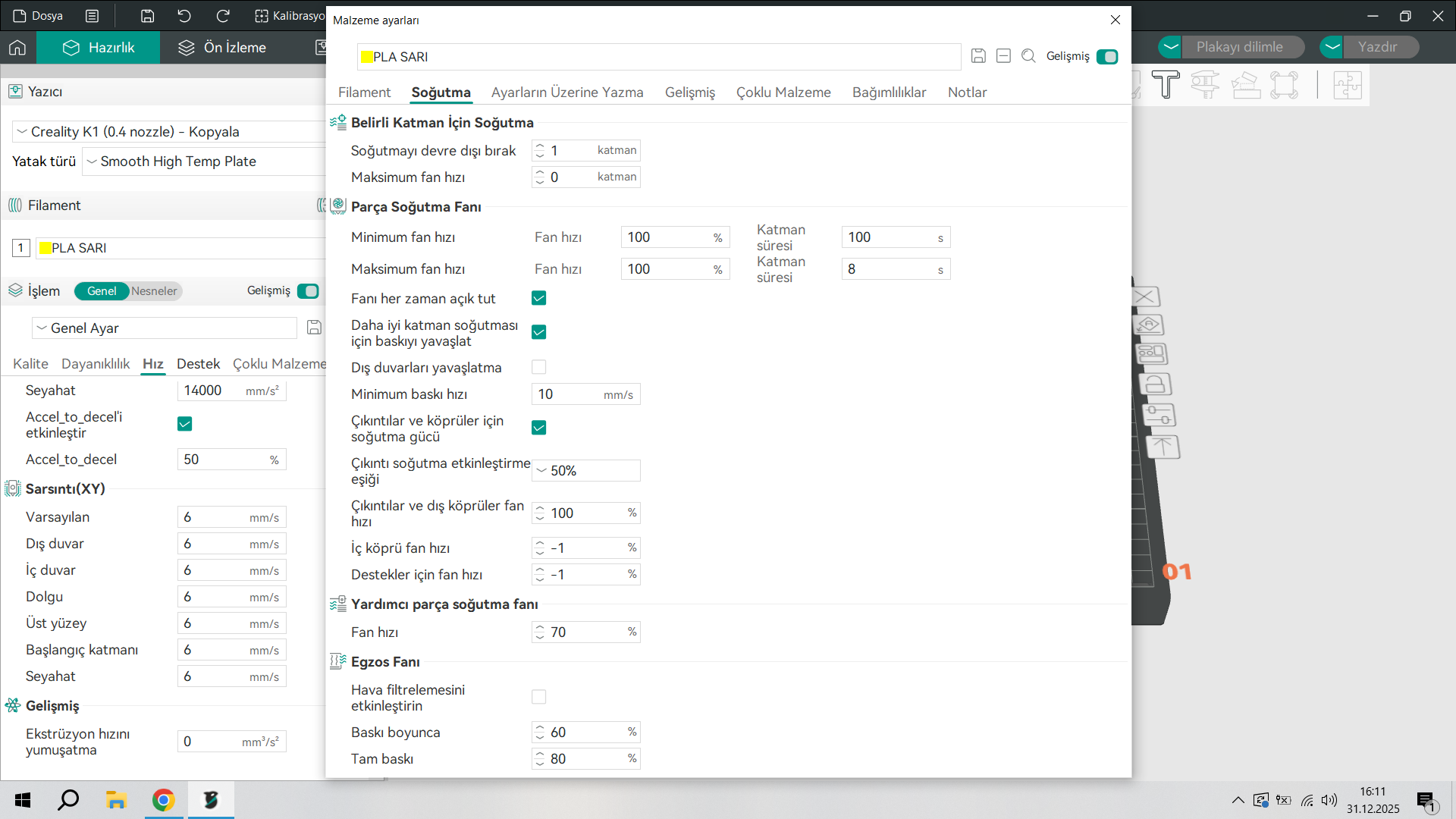1456x819 pixels.
Task: Enable Hava filtrelemesini etkinleştirin checkbox
Action: 538,697
